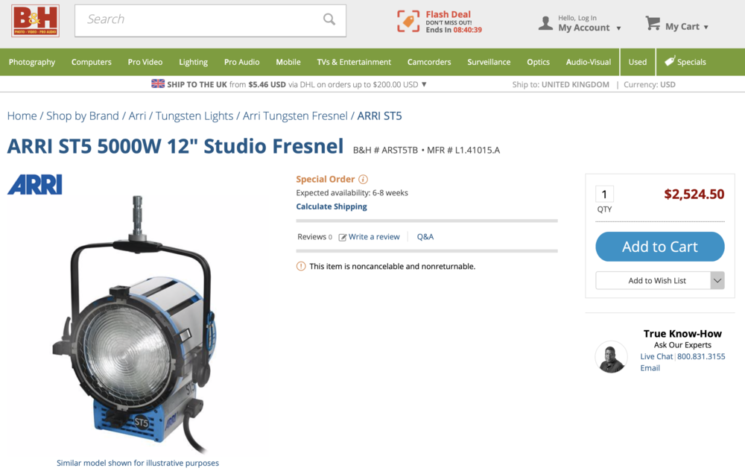Click the Write a review pencil icon
The width and height of the screenshot is (745, 474).
[342, 237]
